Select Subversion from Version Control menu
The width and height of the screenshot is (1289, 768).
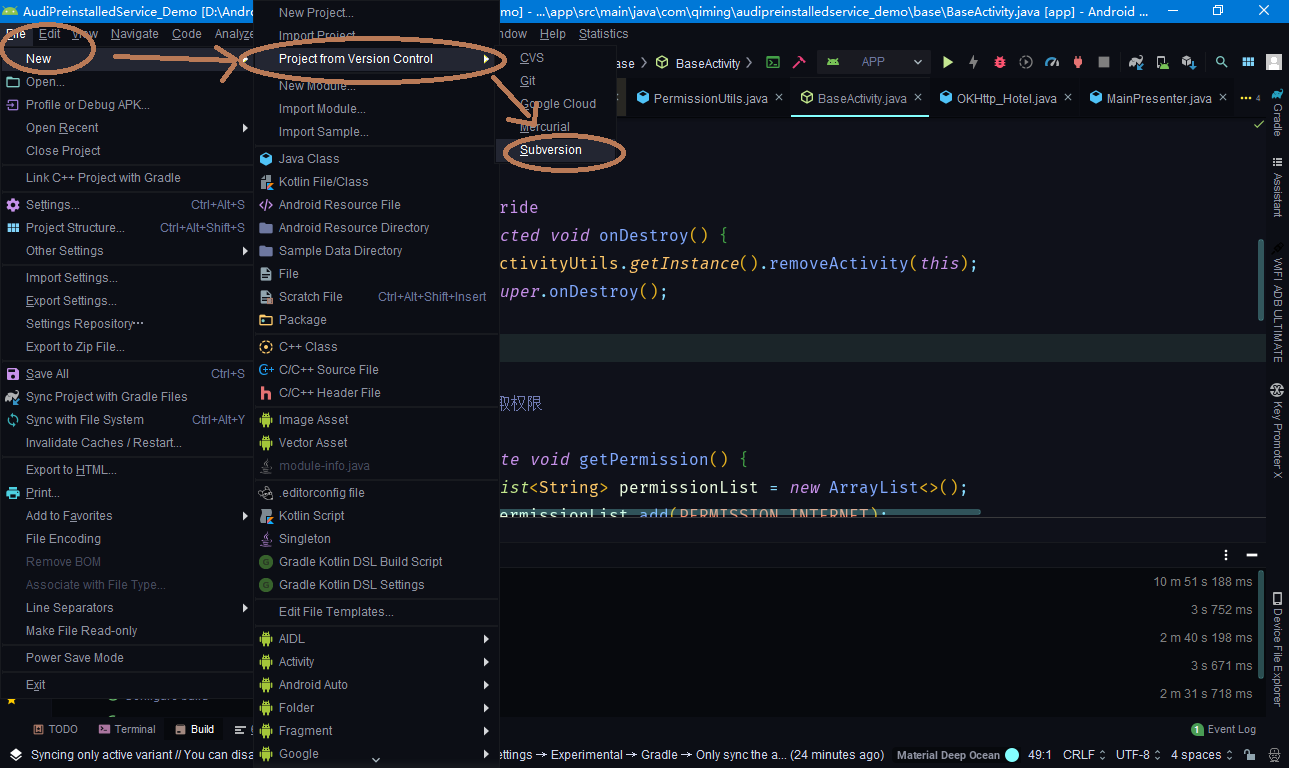(x=551, y=149)
